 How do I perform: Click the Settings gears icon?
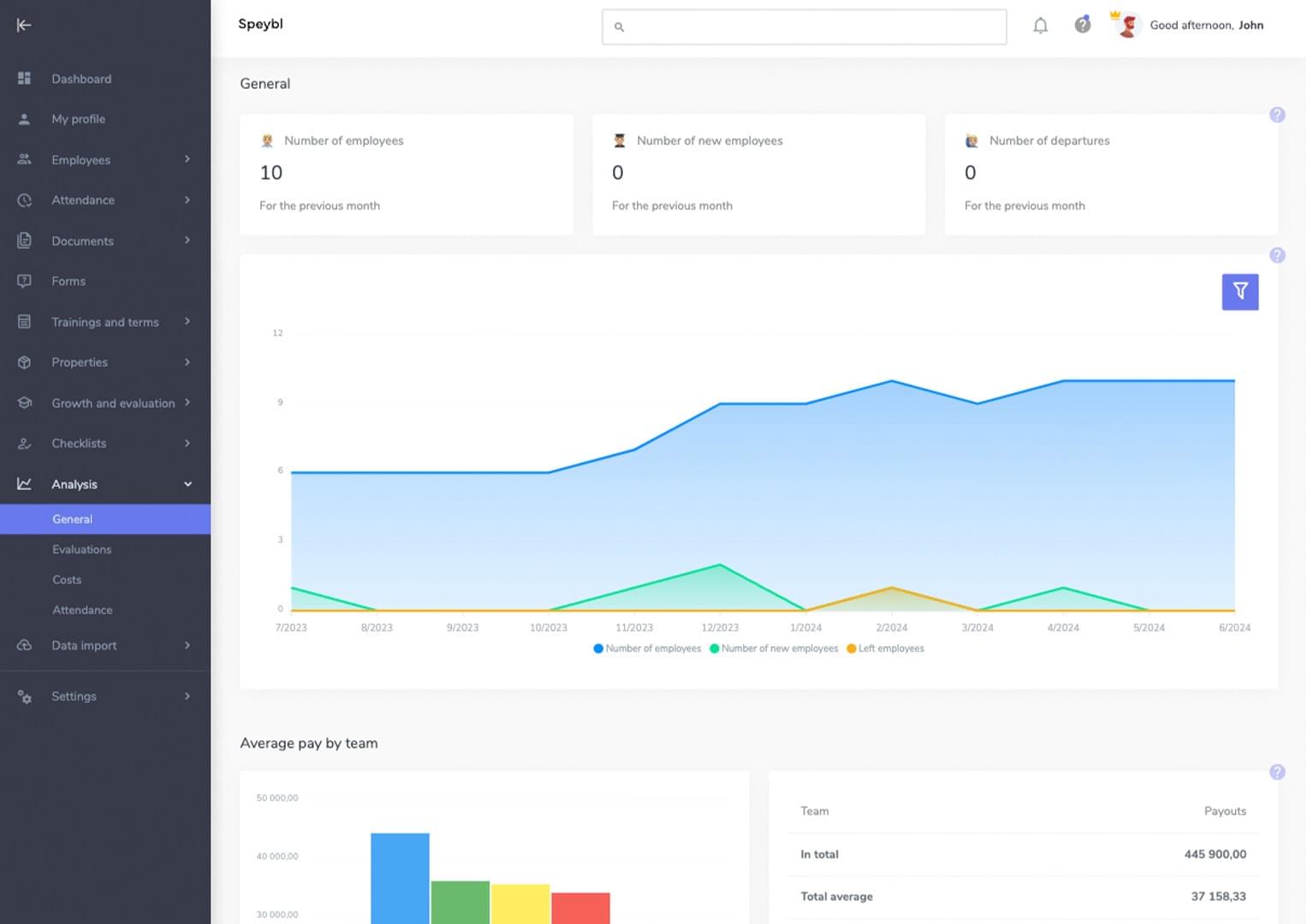(24, 696)
